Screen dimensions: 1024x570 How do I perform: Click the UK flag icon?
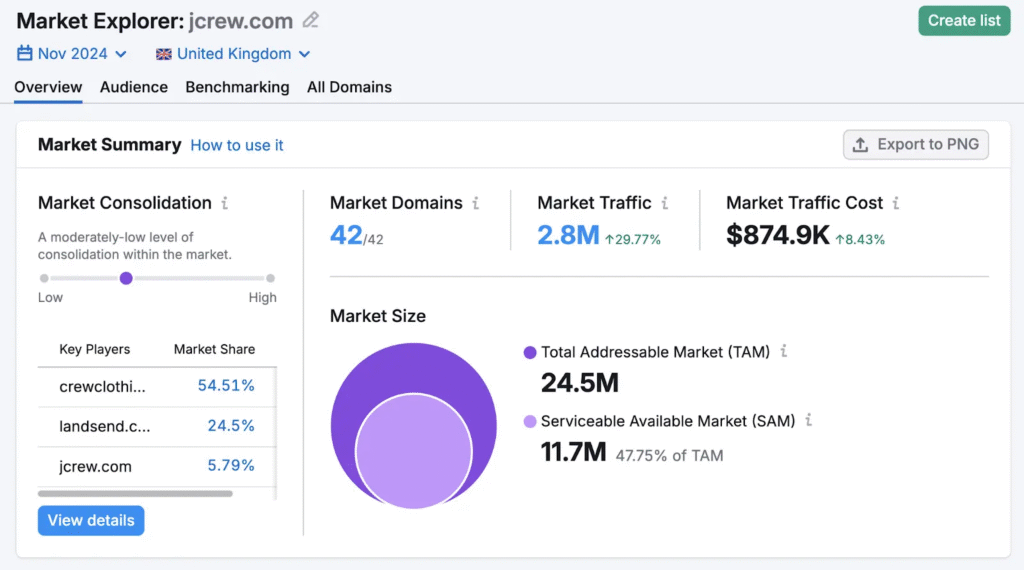[x=163, y=54]
